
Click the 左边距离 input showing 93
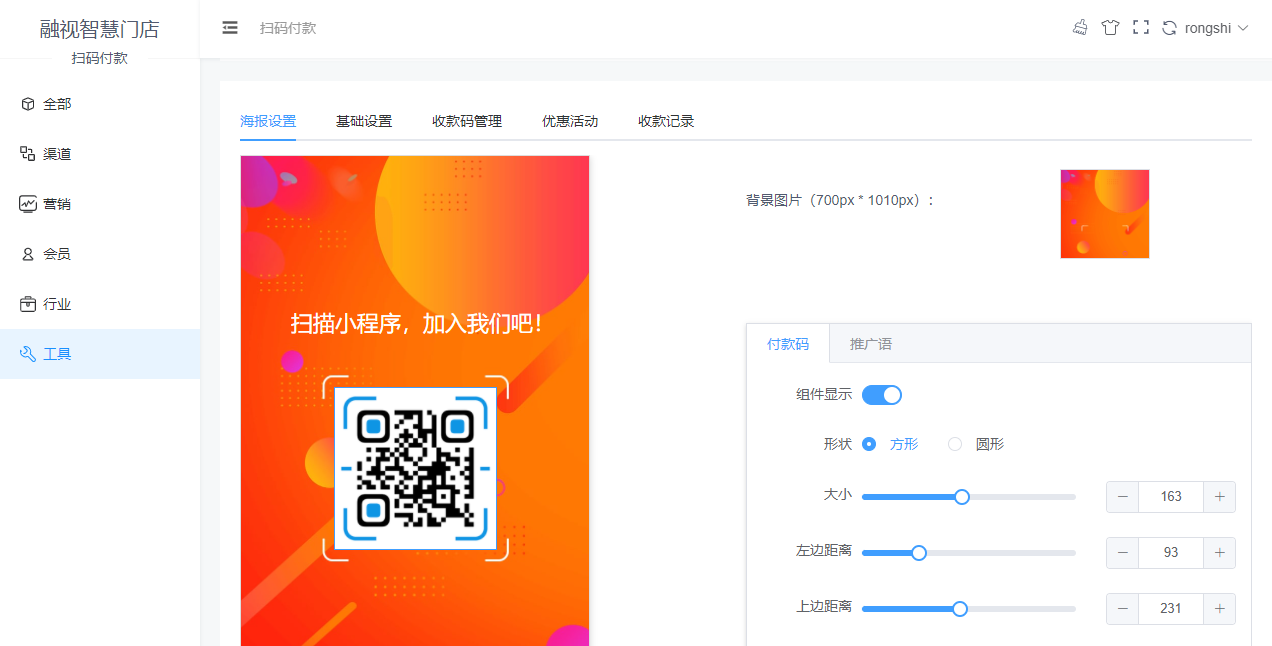(x=1171, y=553)
